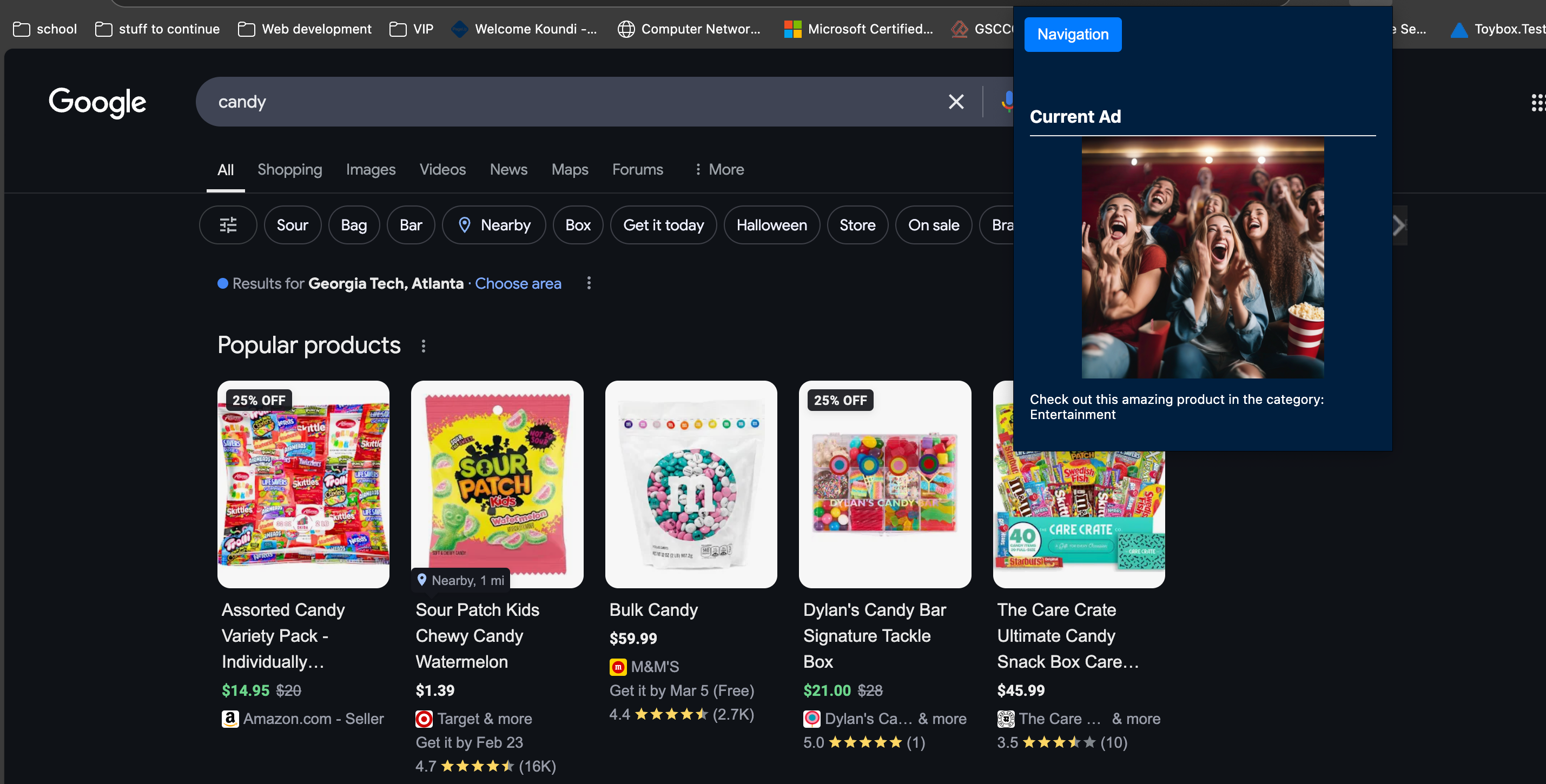Open options menu beside Popular products
Viewport: 1546px width, 784px height.
click(424, 346)
